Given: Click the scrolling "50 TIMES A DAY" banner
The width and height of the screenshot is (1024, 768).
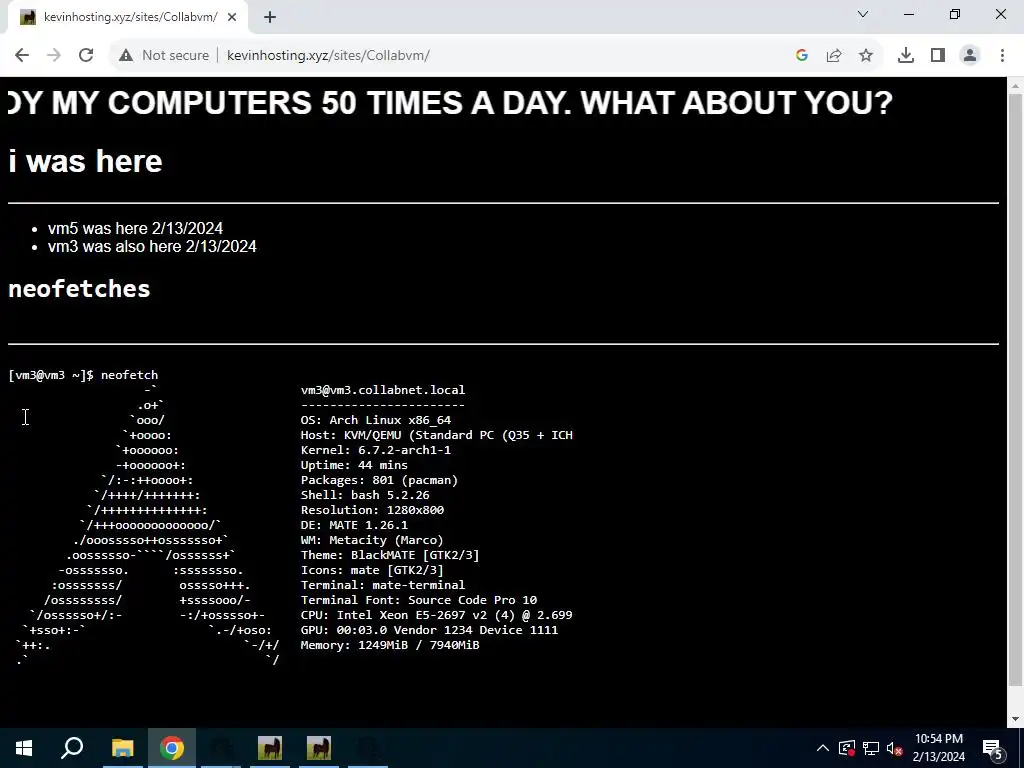Looking at the screenshot, I should (x=450, y=103).
